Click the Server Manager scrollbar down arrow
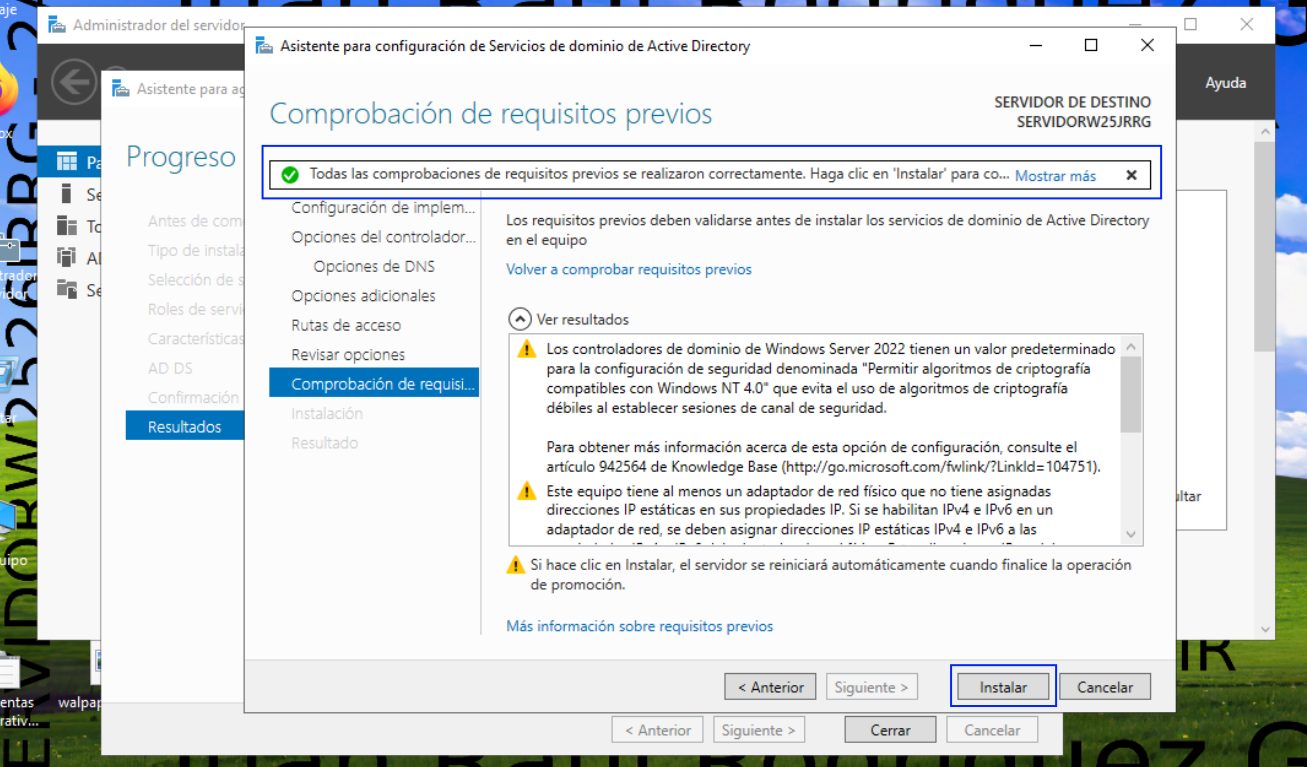Viewport: 1307px width, 767px height. [x=1266, y=630]
